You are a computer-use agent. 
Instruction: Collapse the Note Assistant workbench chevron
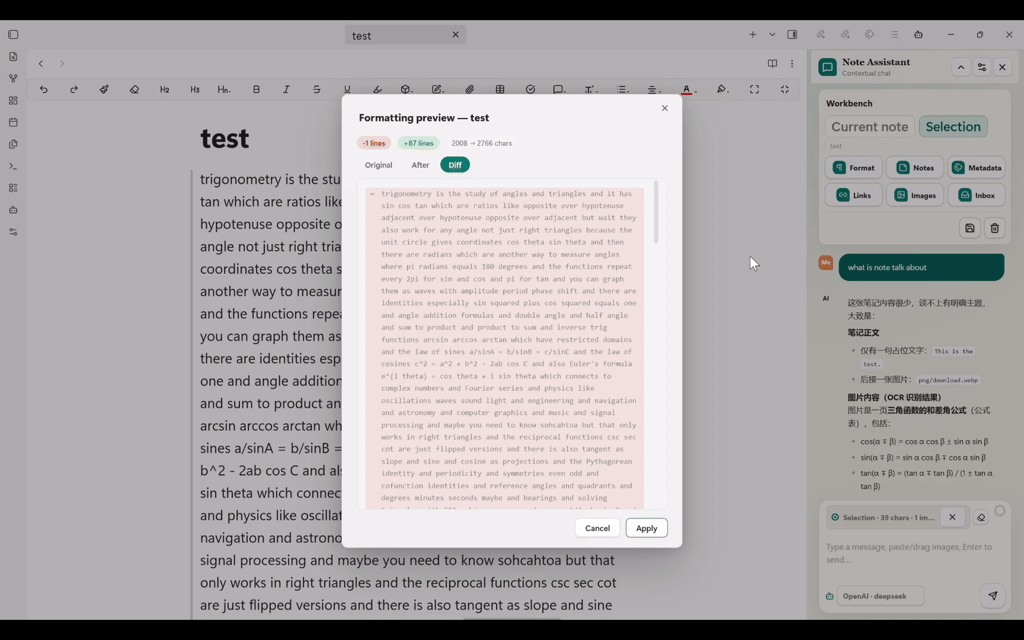pos(961,67)
